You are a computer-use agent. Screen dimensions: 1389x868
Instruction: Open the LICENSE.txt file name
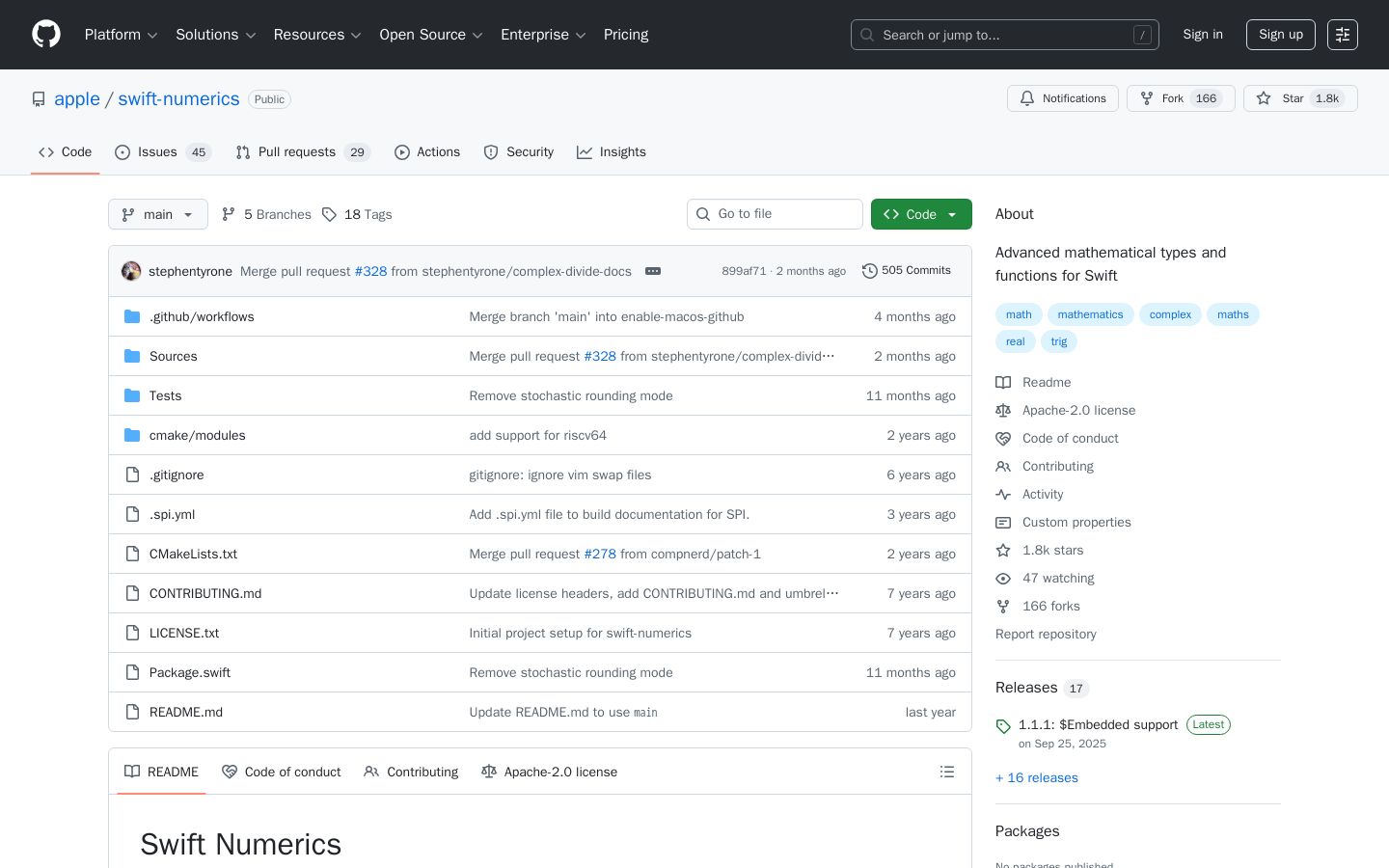pos(184,633)
